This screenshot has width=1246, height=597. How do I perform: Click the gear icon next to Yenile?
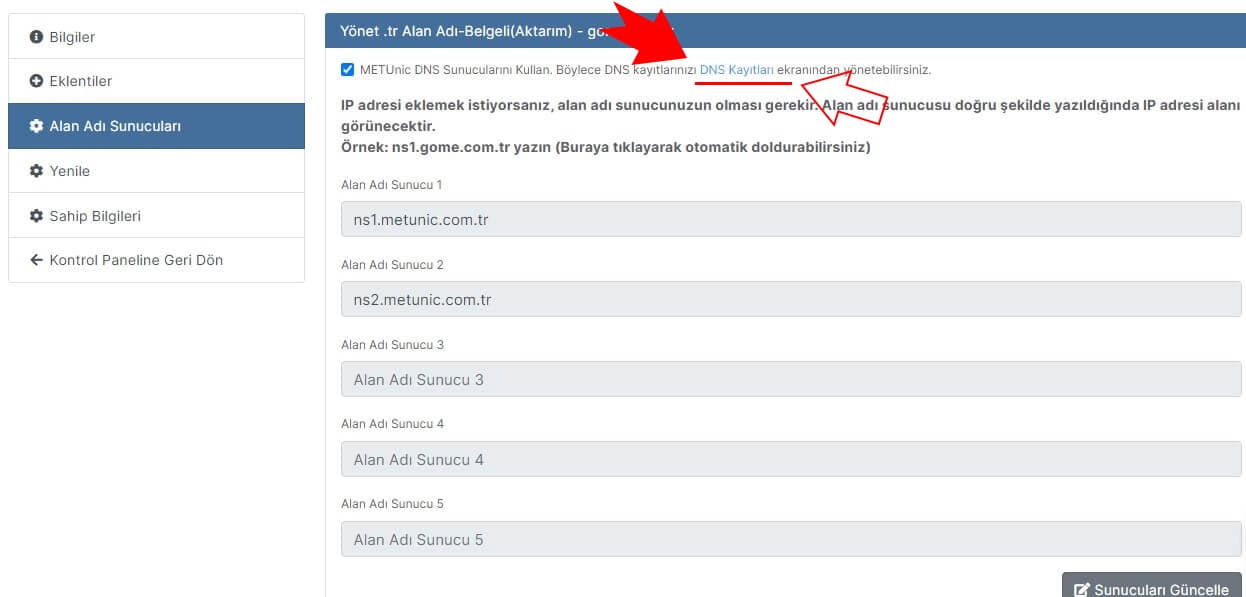point(36,171)
